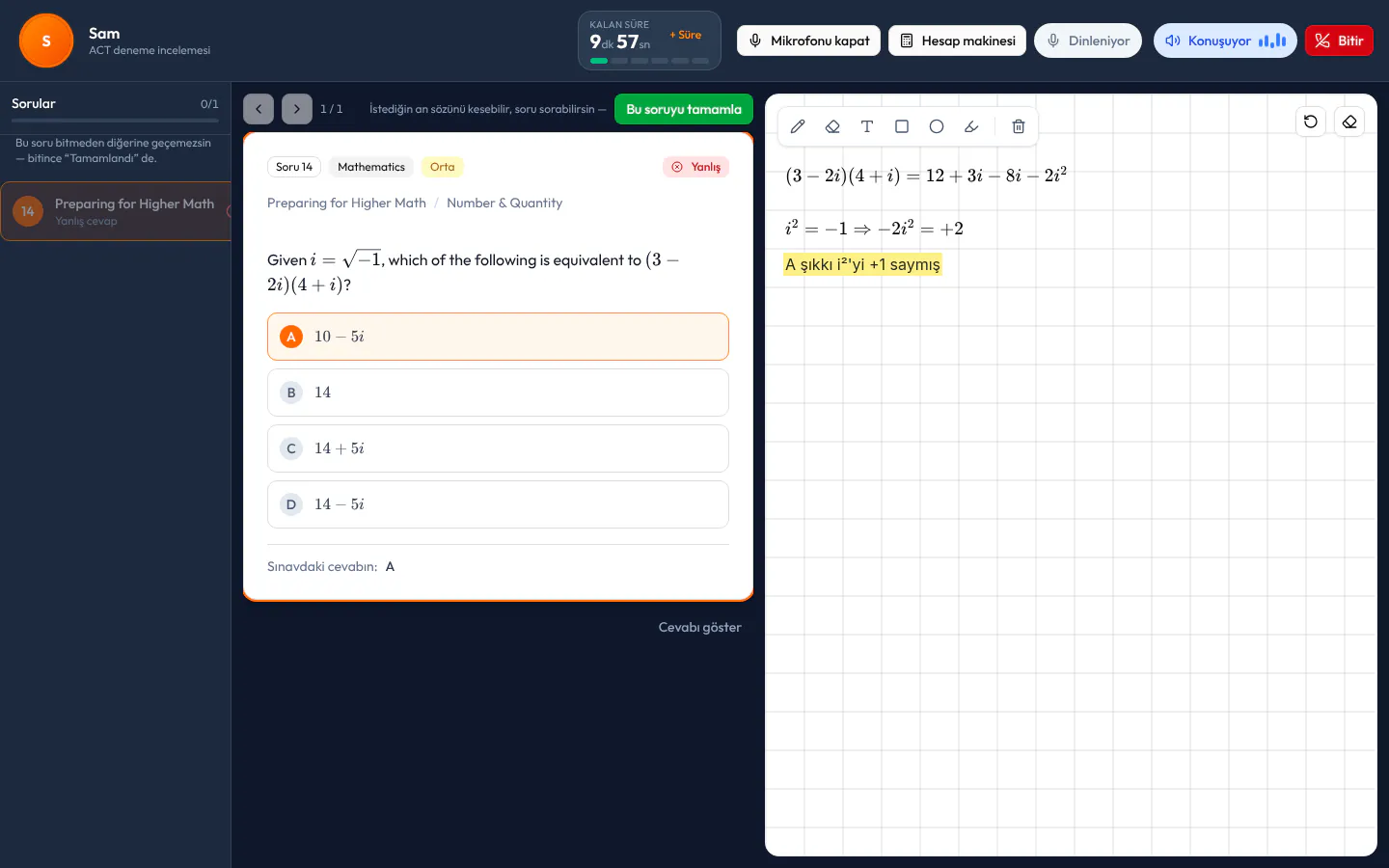This screenshot has width=1389, height=868.
Task: Click the Orta difficulty tag
Action: [x=442, y=167]
